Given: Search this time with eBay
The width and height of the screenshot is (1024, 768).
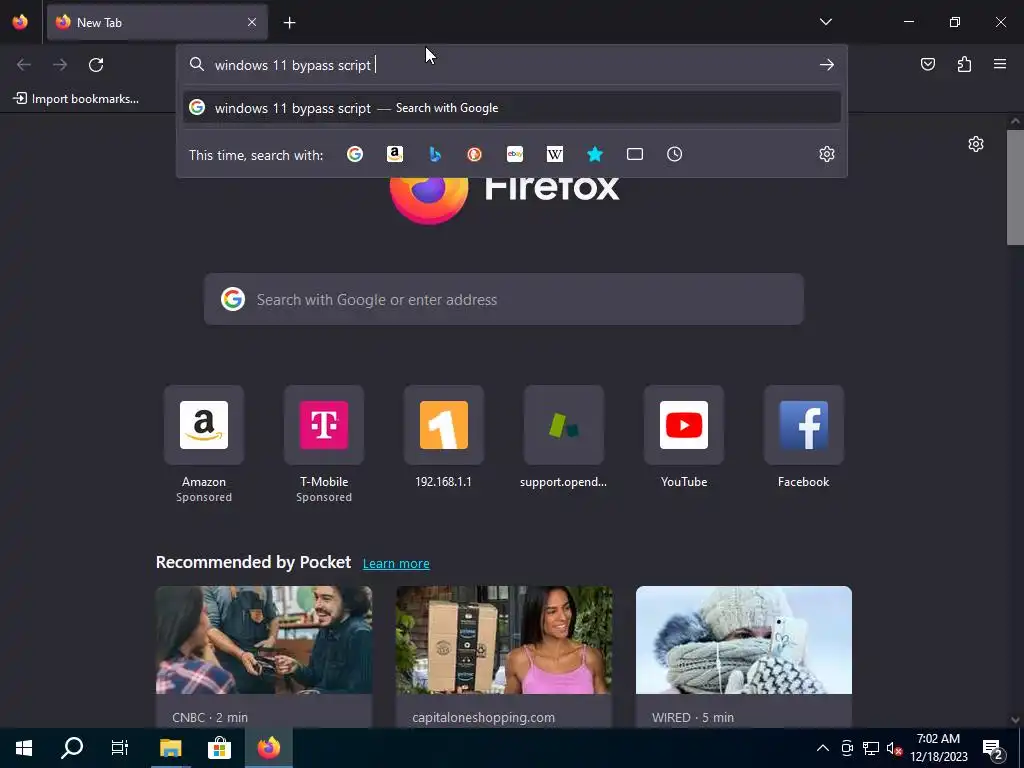Looking at the screenshot, I should click(515, 154).
